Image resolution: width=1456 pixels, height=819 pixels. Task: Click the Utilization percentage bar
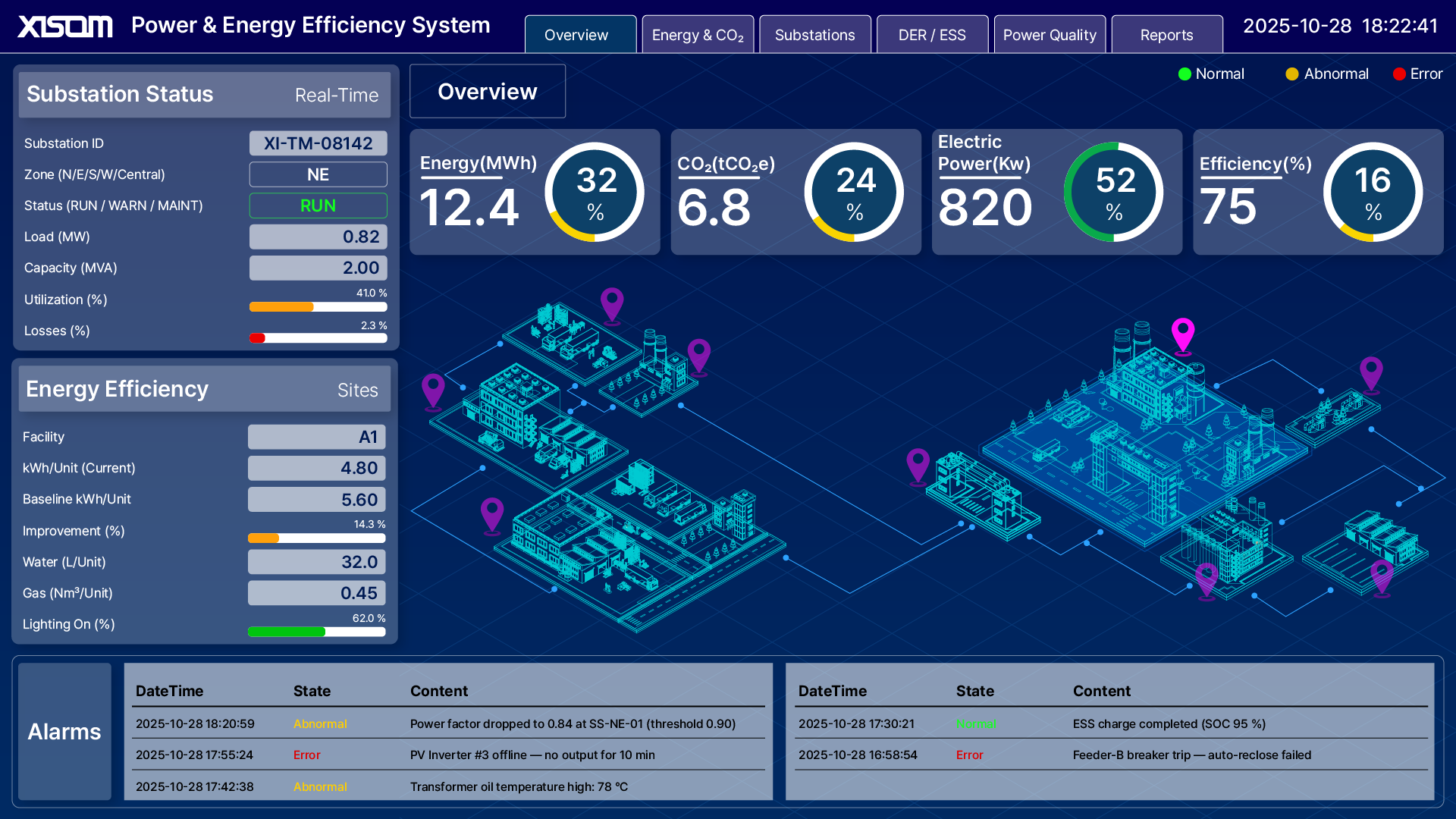[318, 307]
